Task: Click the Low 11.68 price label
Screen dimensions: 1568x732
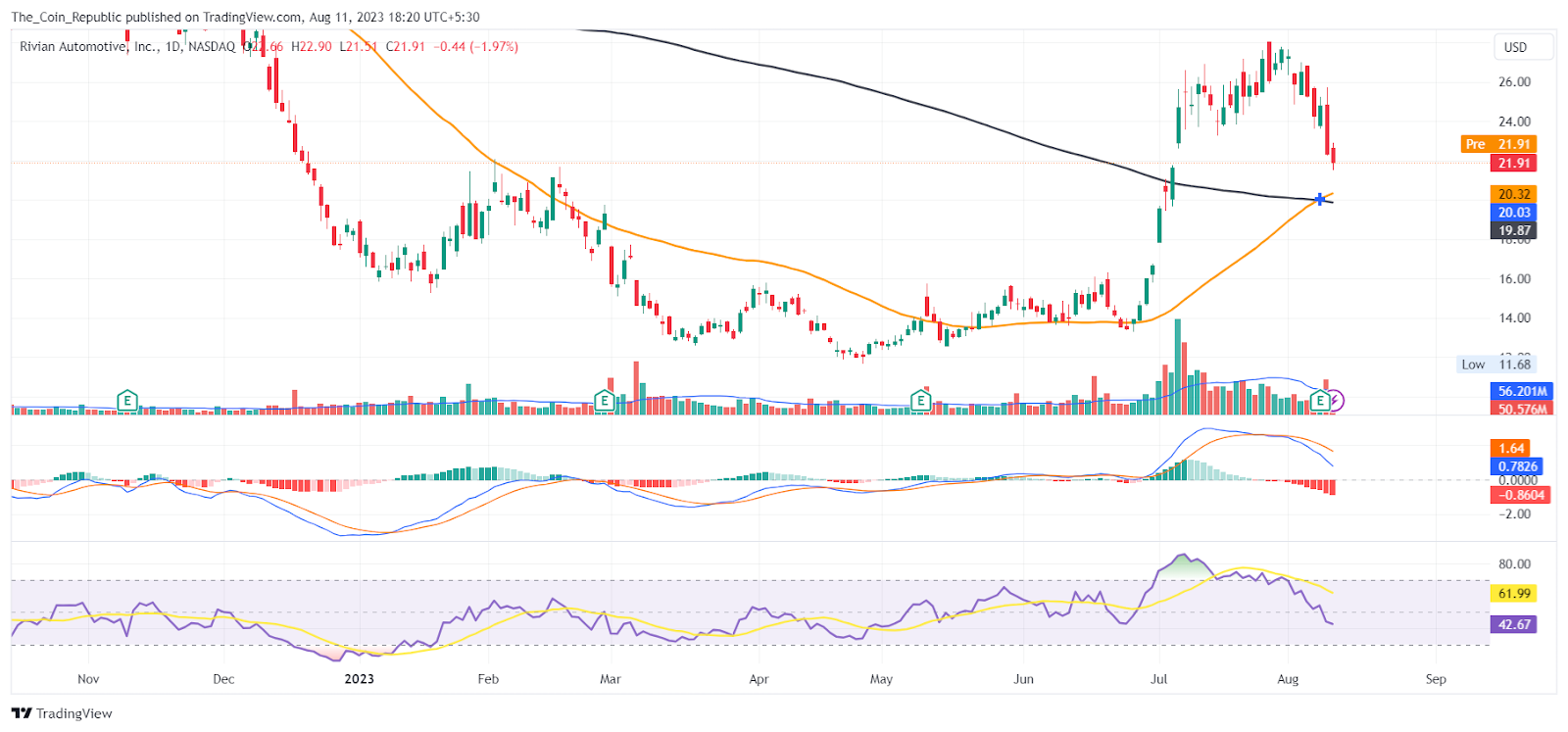Action: [x=1496, y=365]
